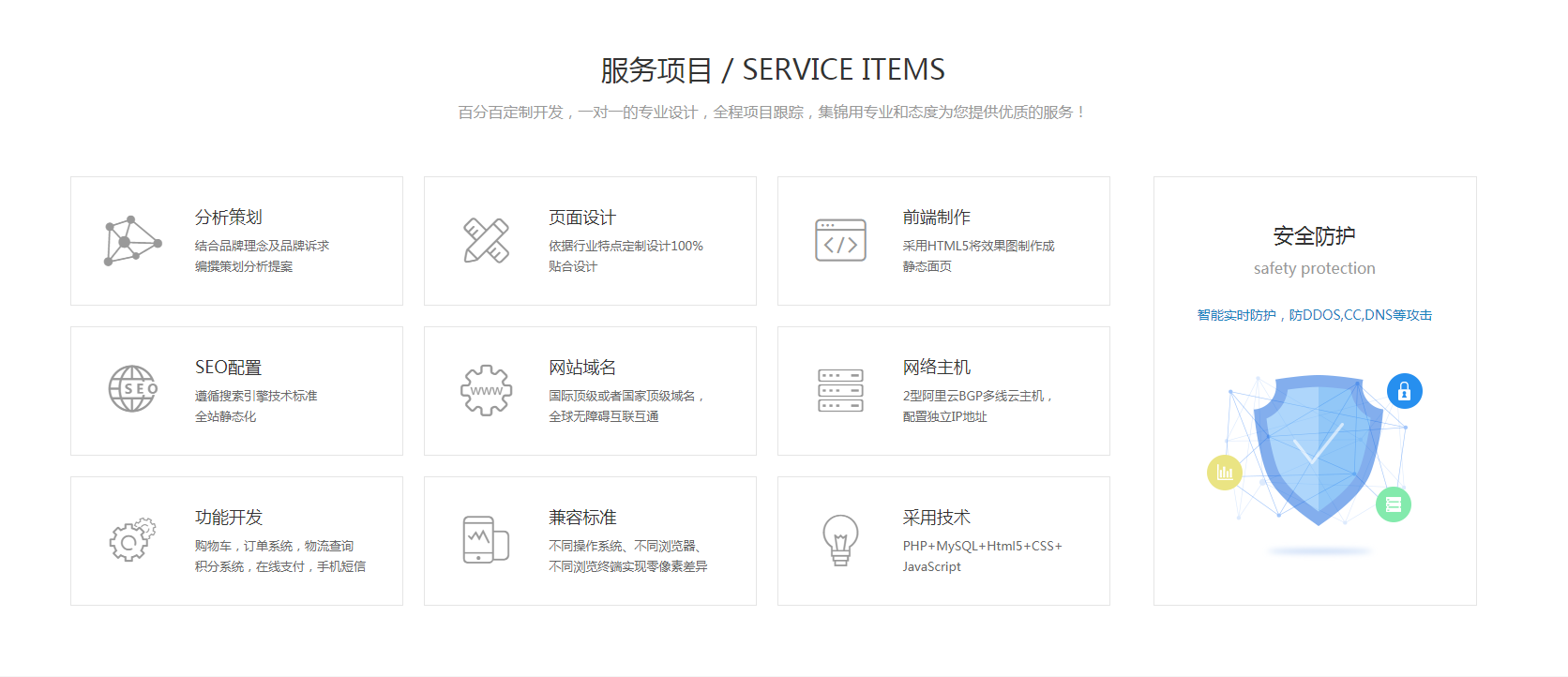This screenshot has height=677, width=1568.
Task: Open the SEO配置 service title
Action: (x=229, y=368)
